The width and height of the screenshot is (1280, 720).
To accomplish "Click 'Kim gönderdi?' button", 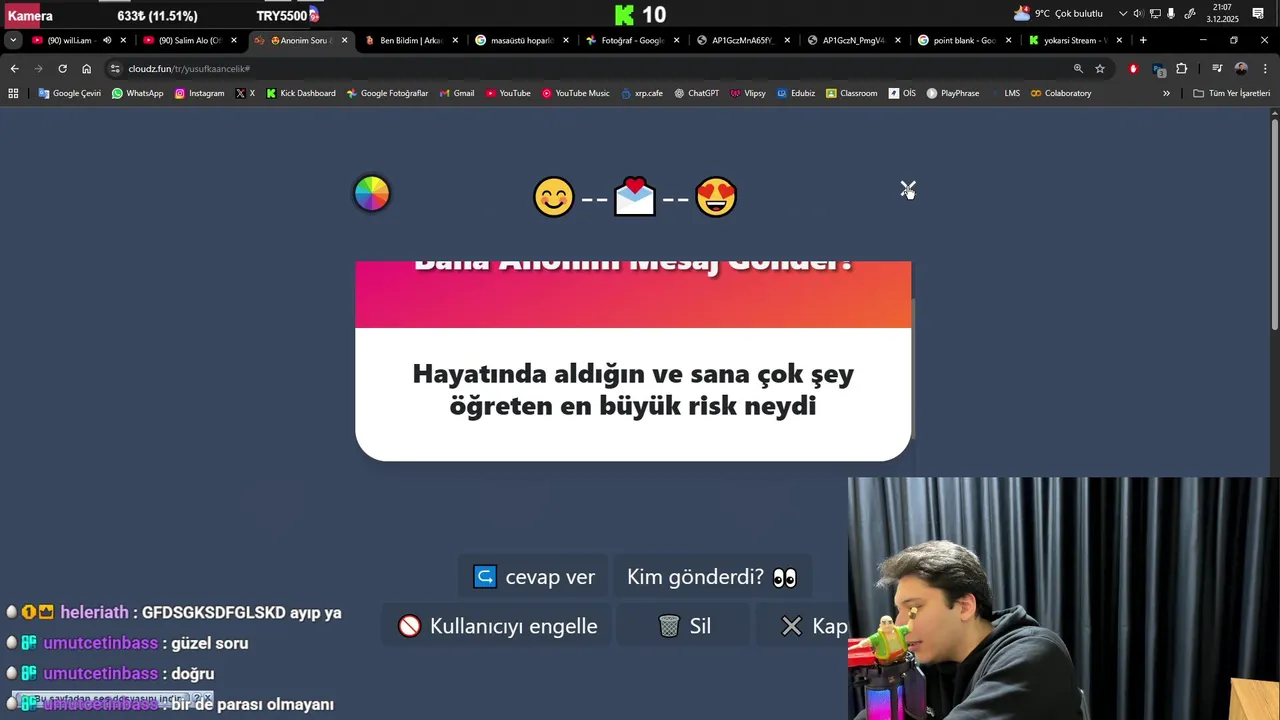I will pyautogui.click(x=712, y=577).
